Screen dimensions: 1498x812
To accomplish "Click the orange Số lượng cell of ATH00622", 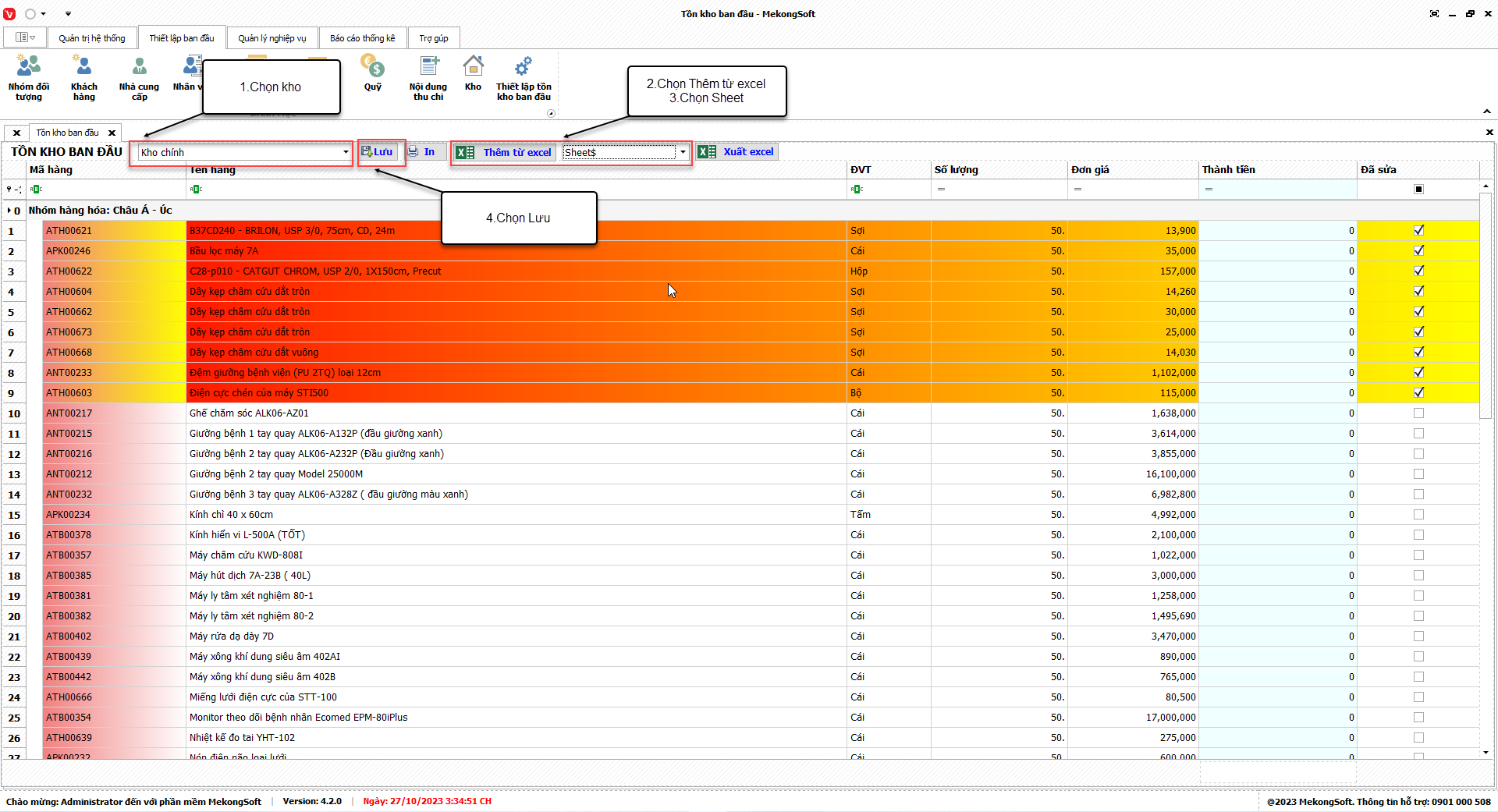I will (999, 271).
